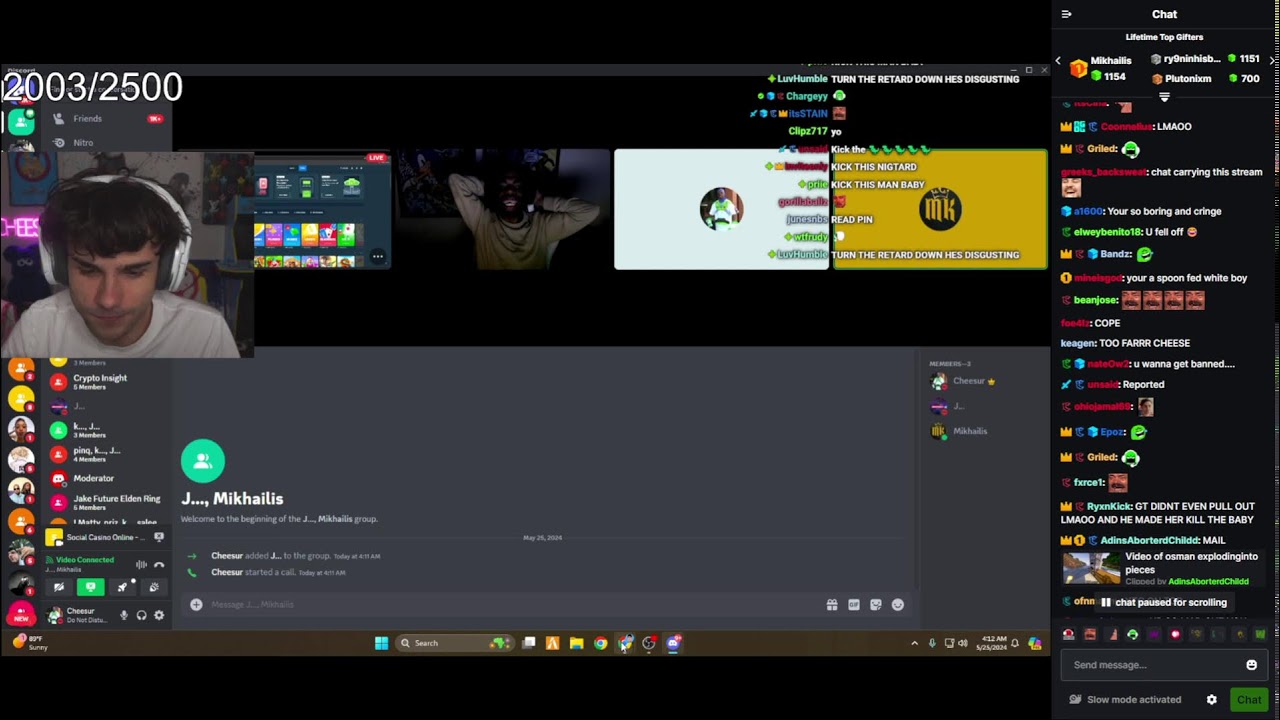Start an activity with rocket icon
This screenshot has height=720, width=1280.
122,587
